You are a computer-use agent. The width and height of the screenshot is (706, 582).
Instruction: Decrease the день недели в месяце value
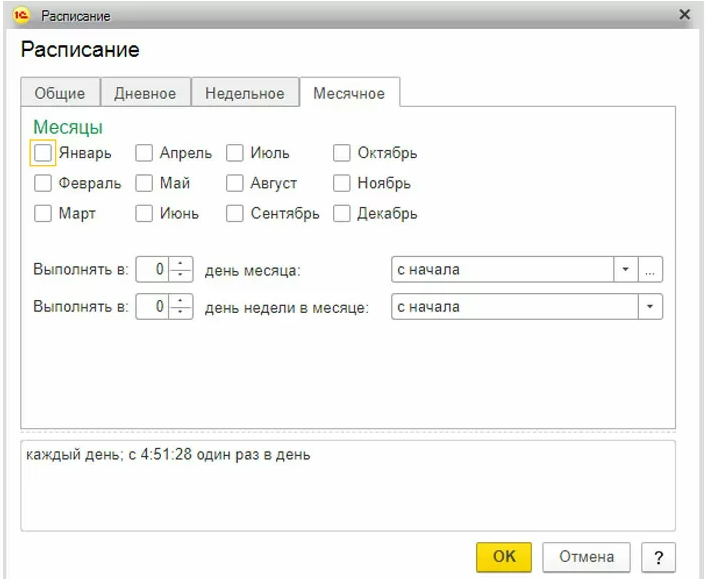[x=181, y=313]
